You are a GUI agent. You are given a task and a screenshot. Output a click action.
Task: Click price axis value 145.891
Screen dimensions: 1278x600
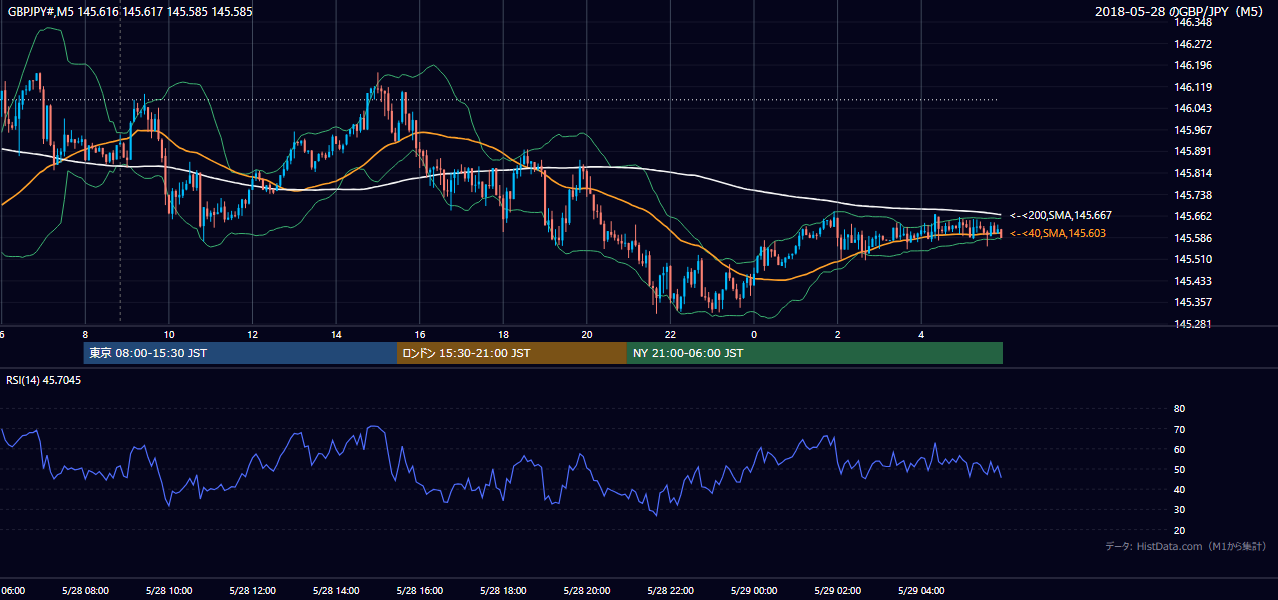[1192, 152]
